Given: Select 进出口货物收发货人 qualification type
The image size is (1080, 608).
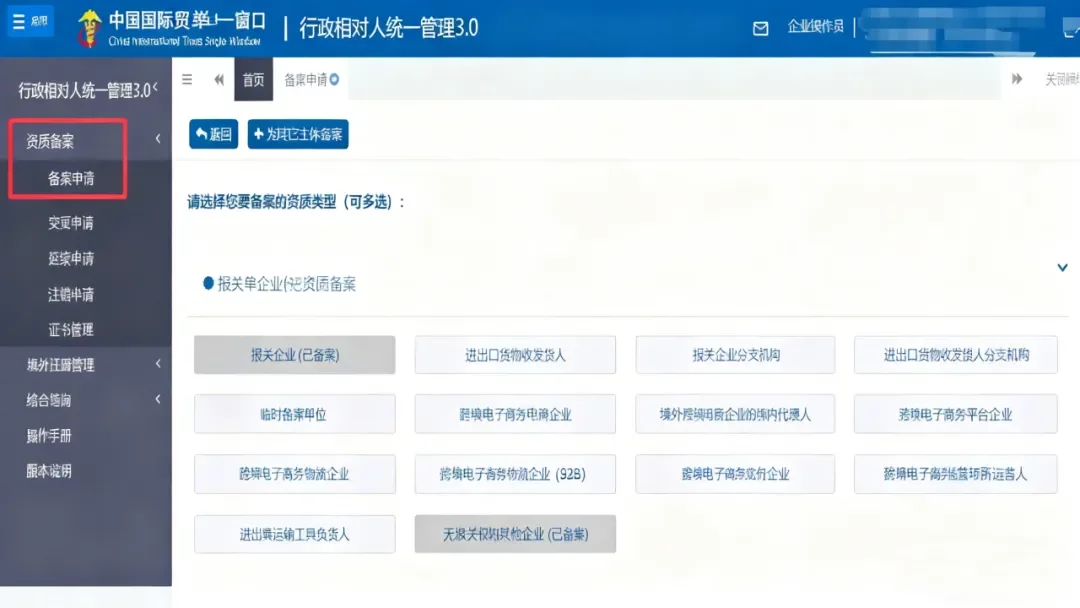Looking at the screenshot, I should pyautogui.click(x=515, y=354).
